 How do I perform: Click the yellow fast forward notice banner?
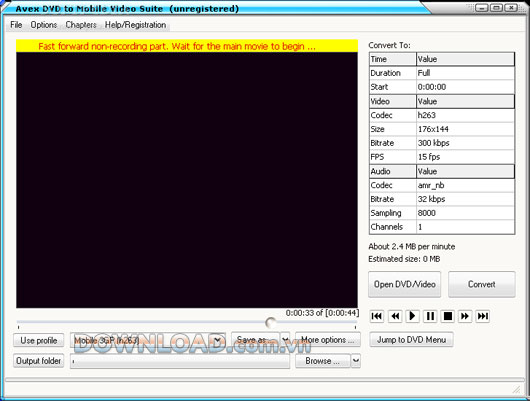[x=187, y=46]
